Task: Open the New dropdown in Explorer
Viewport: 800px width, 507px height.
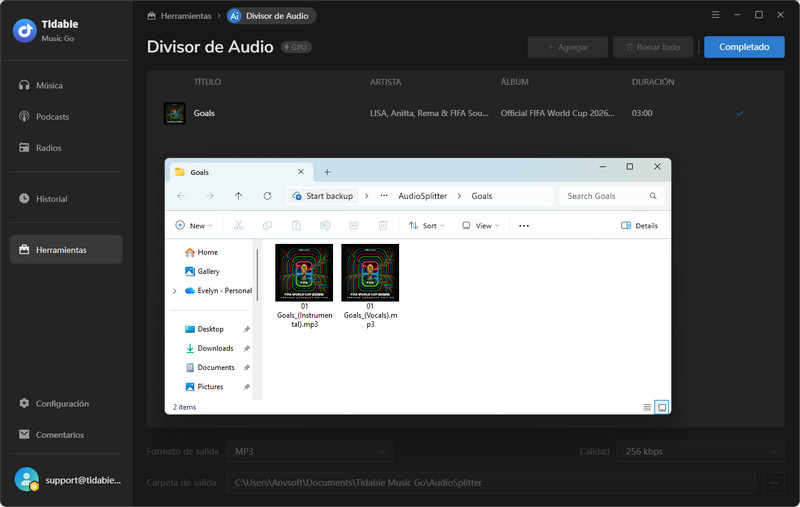Action: click(x=194, y=225)
